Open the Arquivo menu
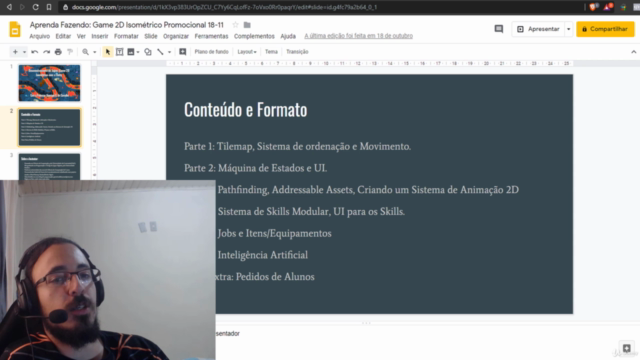 (x=40, y=36)
